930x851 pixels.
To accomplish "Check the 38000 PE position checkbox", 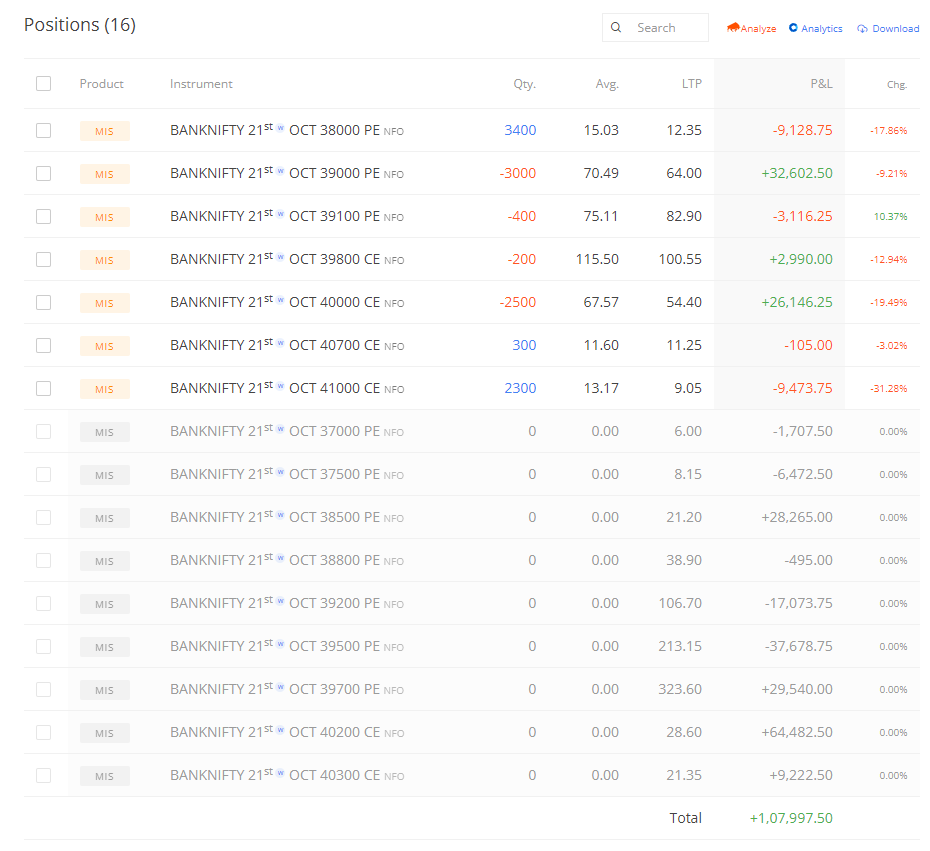I will 43,130.
